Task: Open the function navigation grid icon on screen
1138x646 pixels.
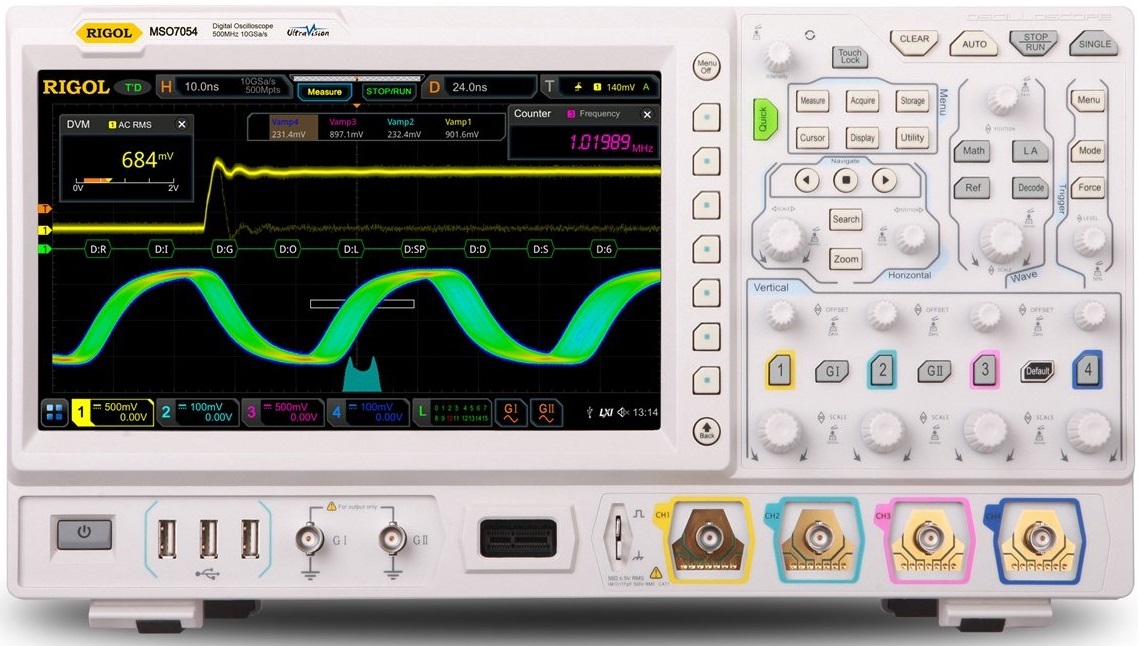Action: tap(54, 412)
